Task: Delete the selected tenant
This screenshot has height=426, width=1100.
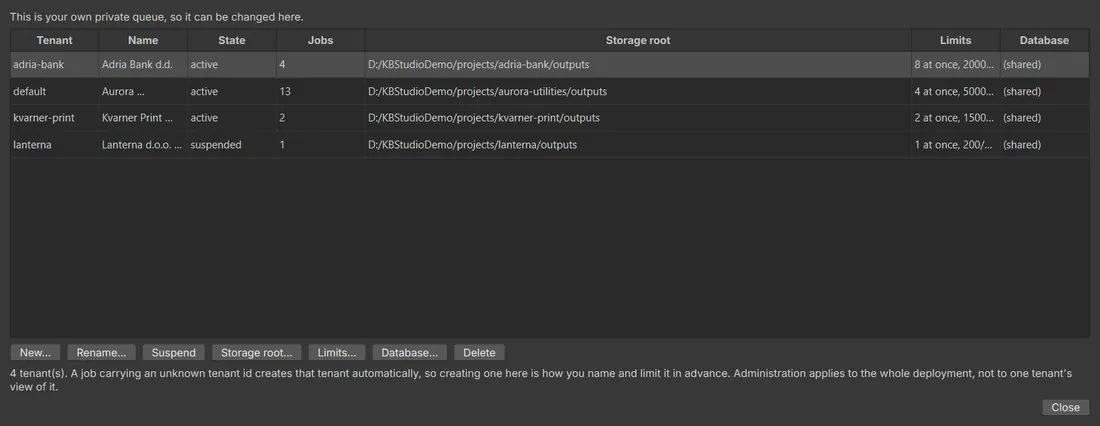Action: [479, 352]
